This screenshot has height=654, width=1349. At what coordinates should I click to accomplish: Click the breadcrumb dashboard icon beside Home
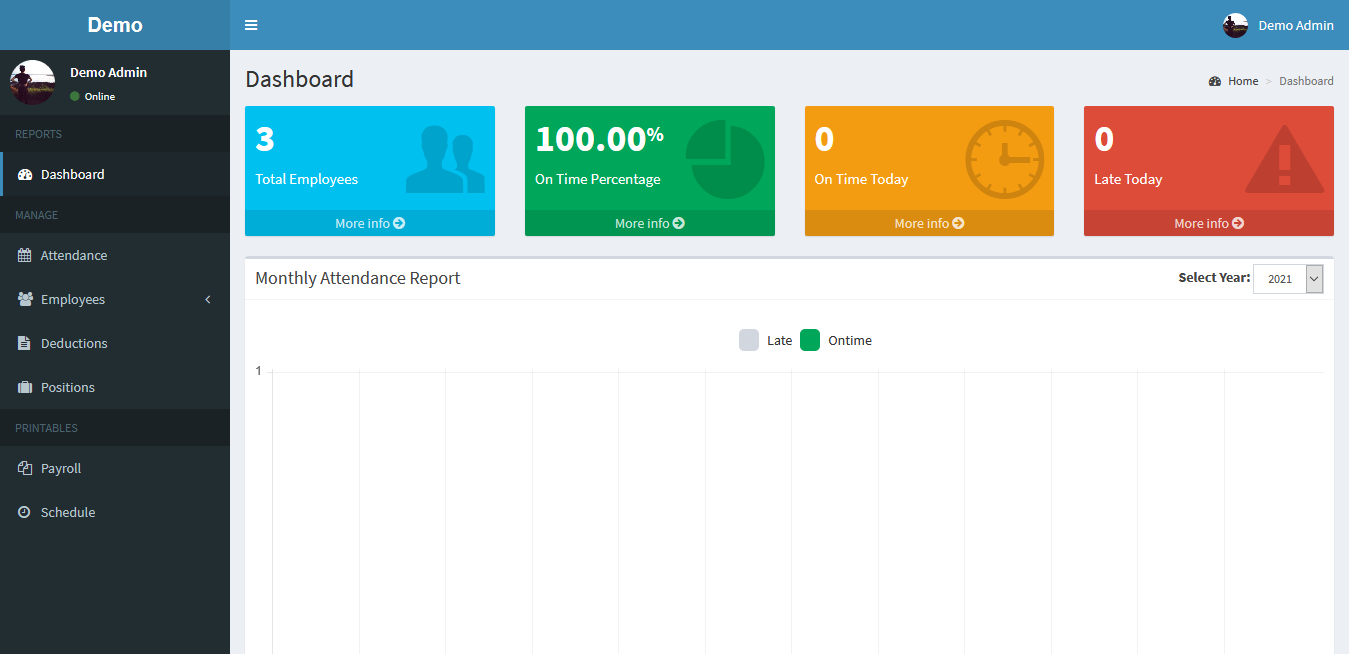1215,81
